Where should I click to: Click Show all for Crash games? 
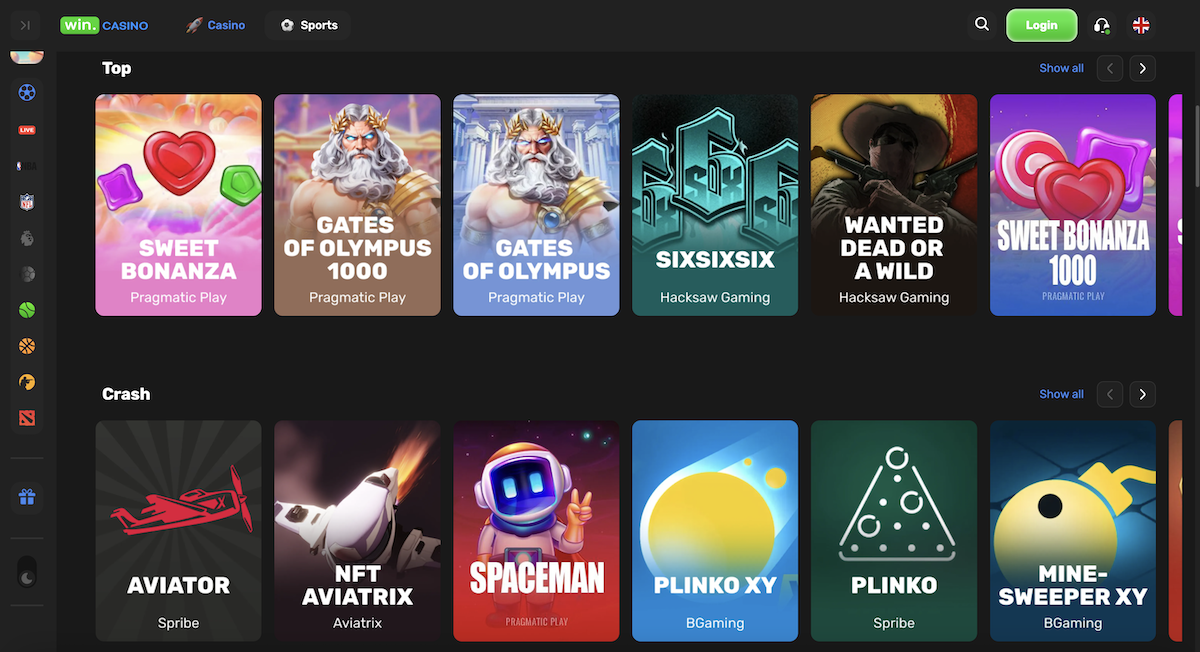[1061, 394]
